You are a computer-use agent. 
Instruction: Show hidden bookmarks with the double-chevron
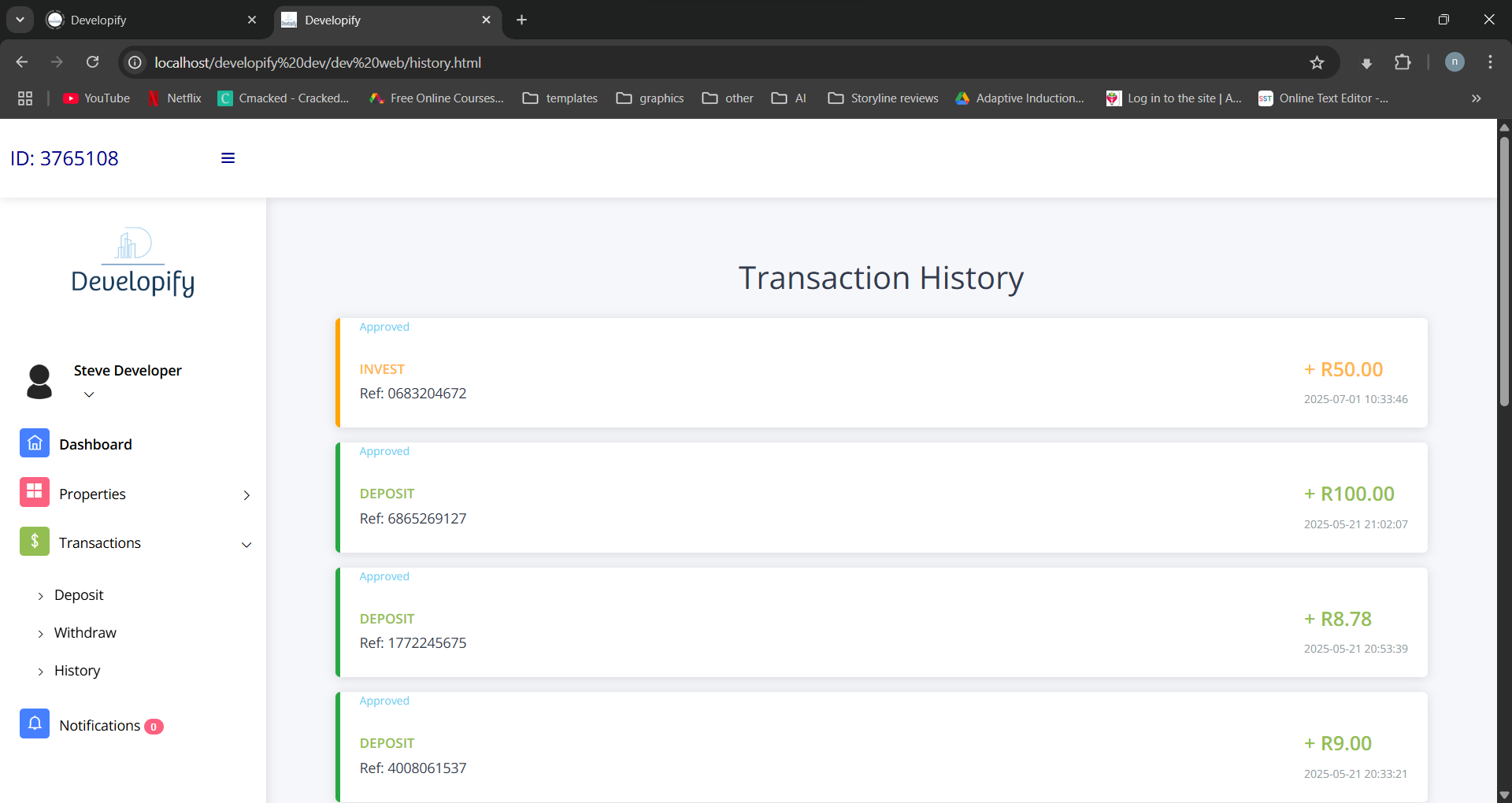click(x=1476, y=98)
